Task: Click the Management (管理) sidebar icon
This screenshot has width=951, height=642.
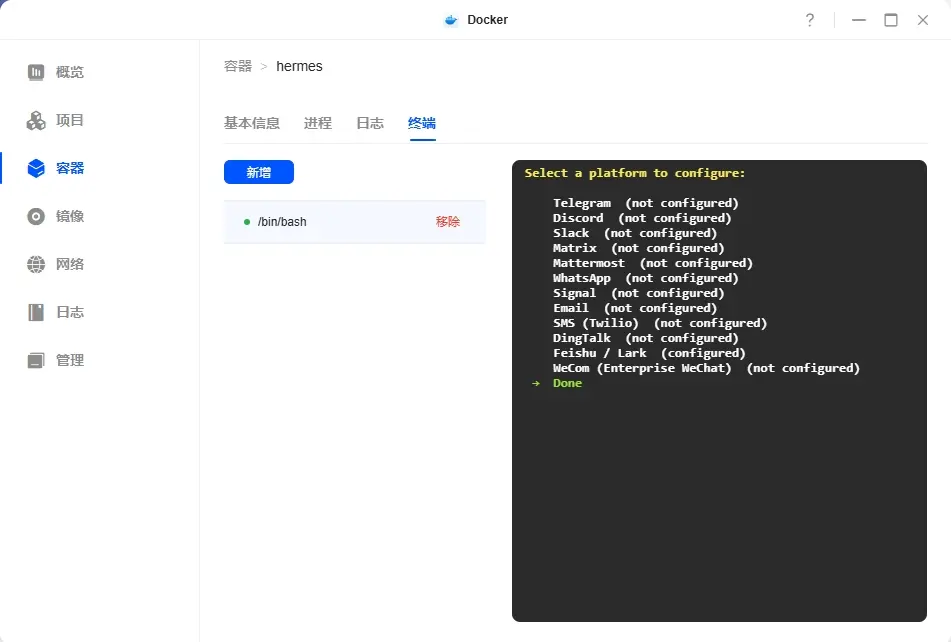Action: (36, 360)
